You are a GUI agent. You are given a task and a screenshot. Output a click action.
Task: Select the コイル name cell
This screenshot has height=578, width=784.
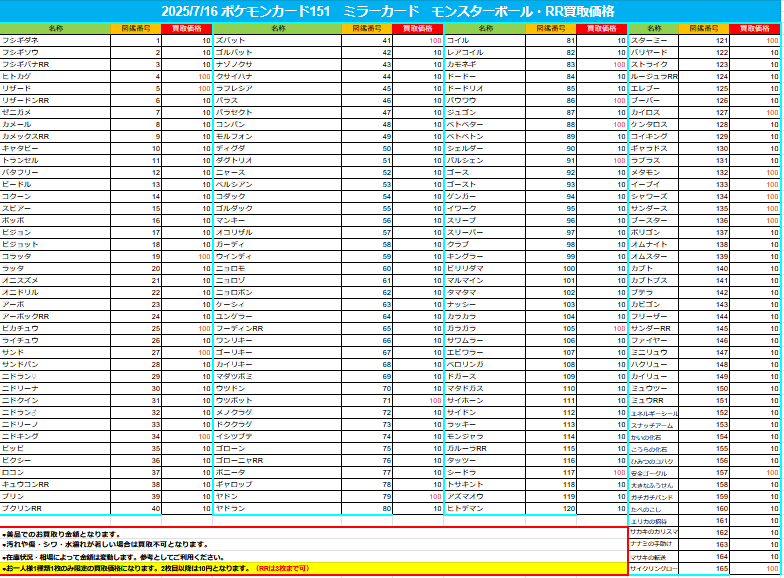(x=485, y=40)
